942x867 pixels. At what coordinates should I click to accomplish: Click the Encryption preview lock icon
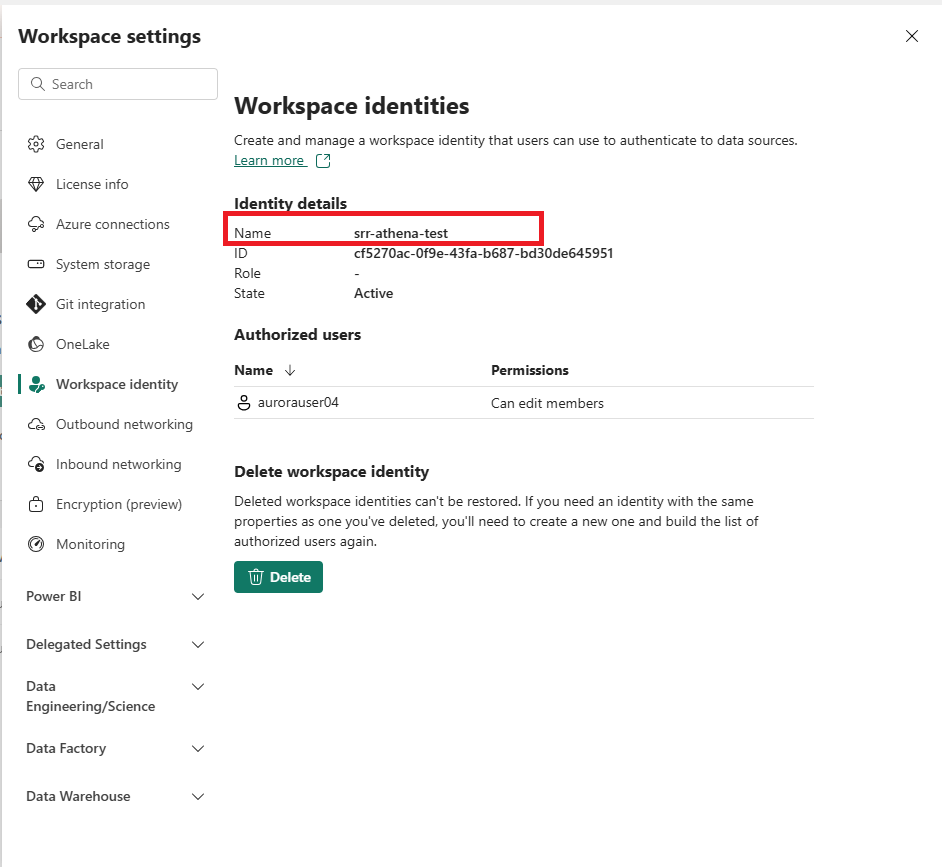37,504
